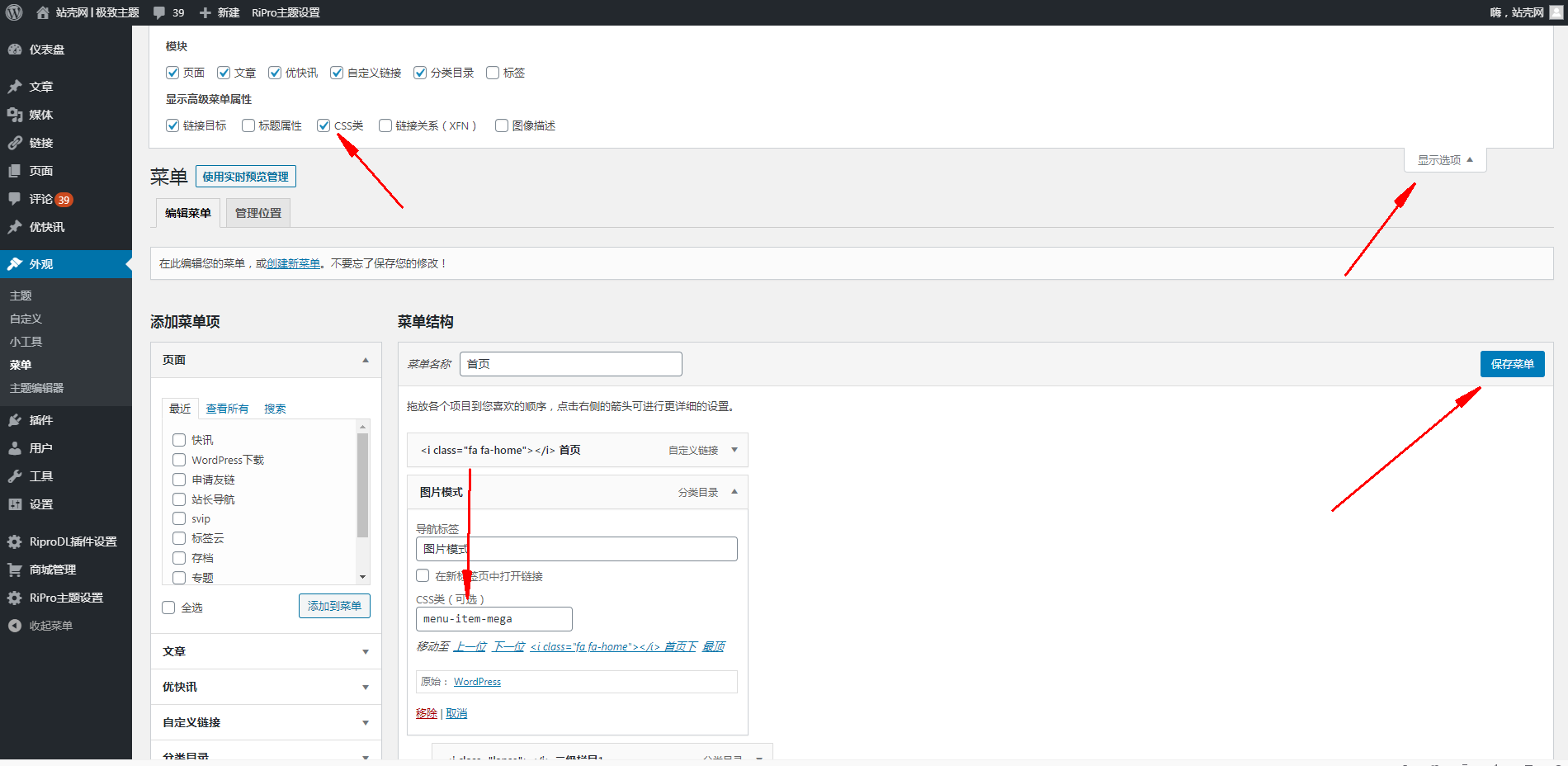Open the 媒体 media icon
1568x766 pixels.
tap(15, 115)
